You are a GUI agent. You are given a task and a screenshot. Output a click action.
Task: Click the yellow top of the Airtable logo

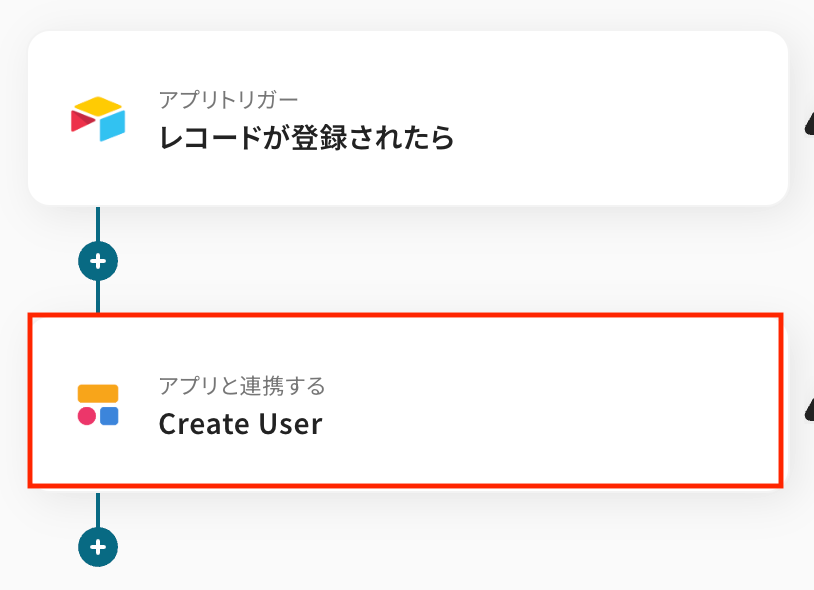pyautogui.click(x=98, y=105)
